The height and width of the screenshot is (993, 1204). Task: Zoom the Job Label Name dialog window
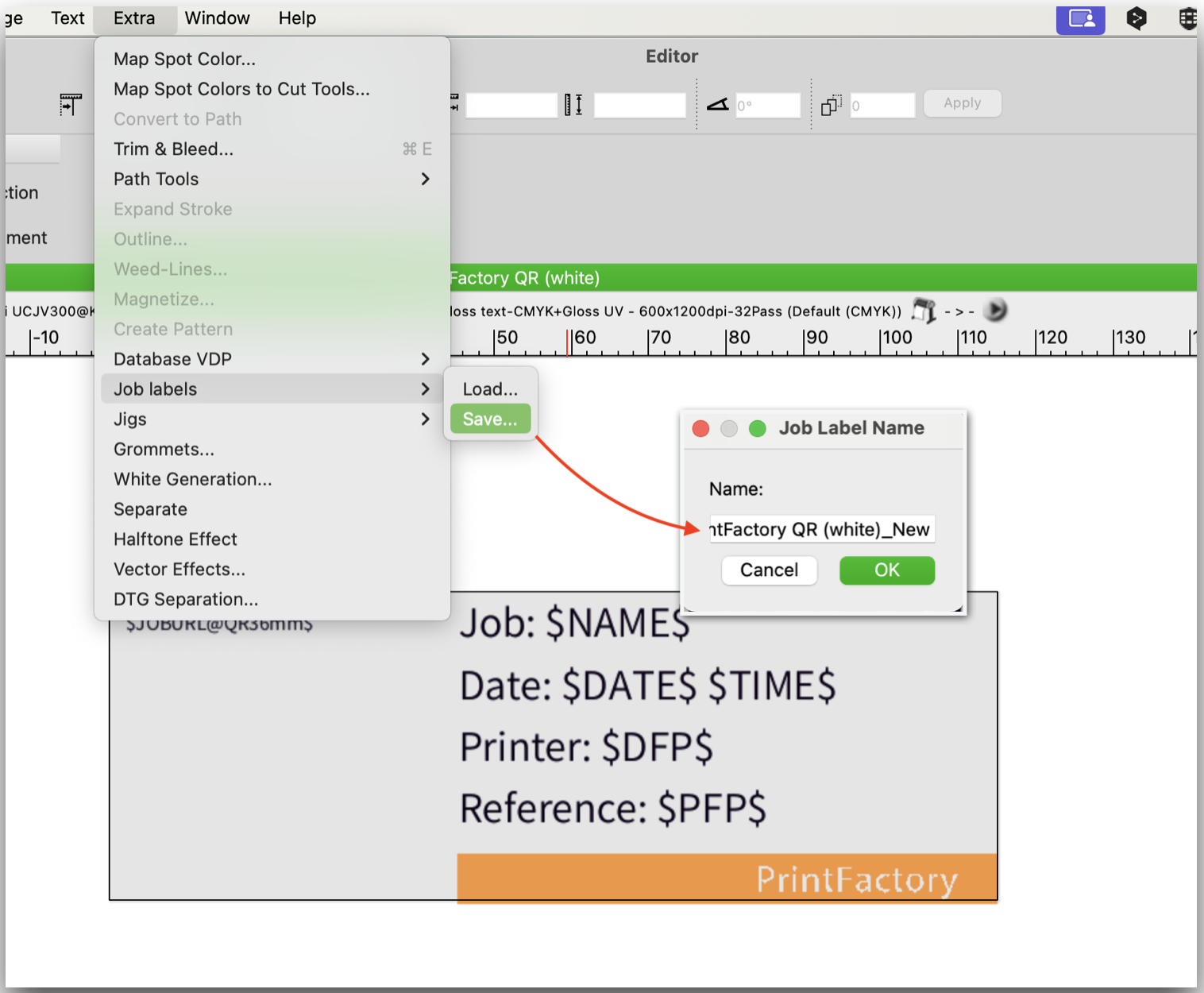click(x=758, y=429)
